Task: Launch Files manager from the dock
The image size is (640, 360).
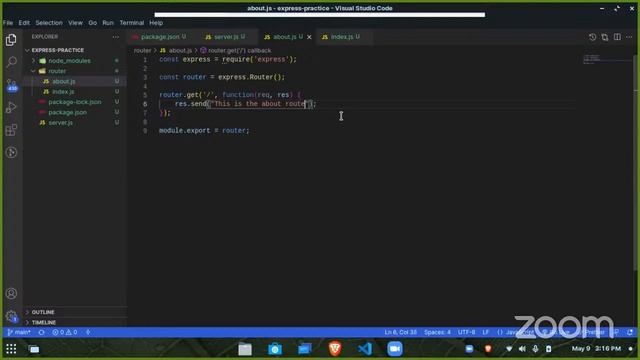Action: point(245,349)
